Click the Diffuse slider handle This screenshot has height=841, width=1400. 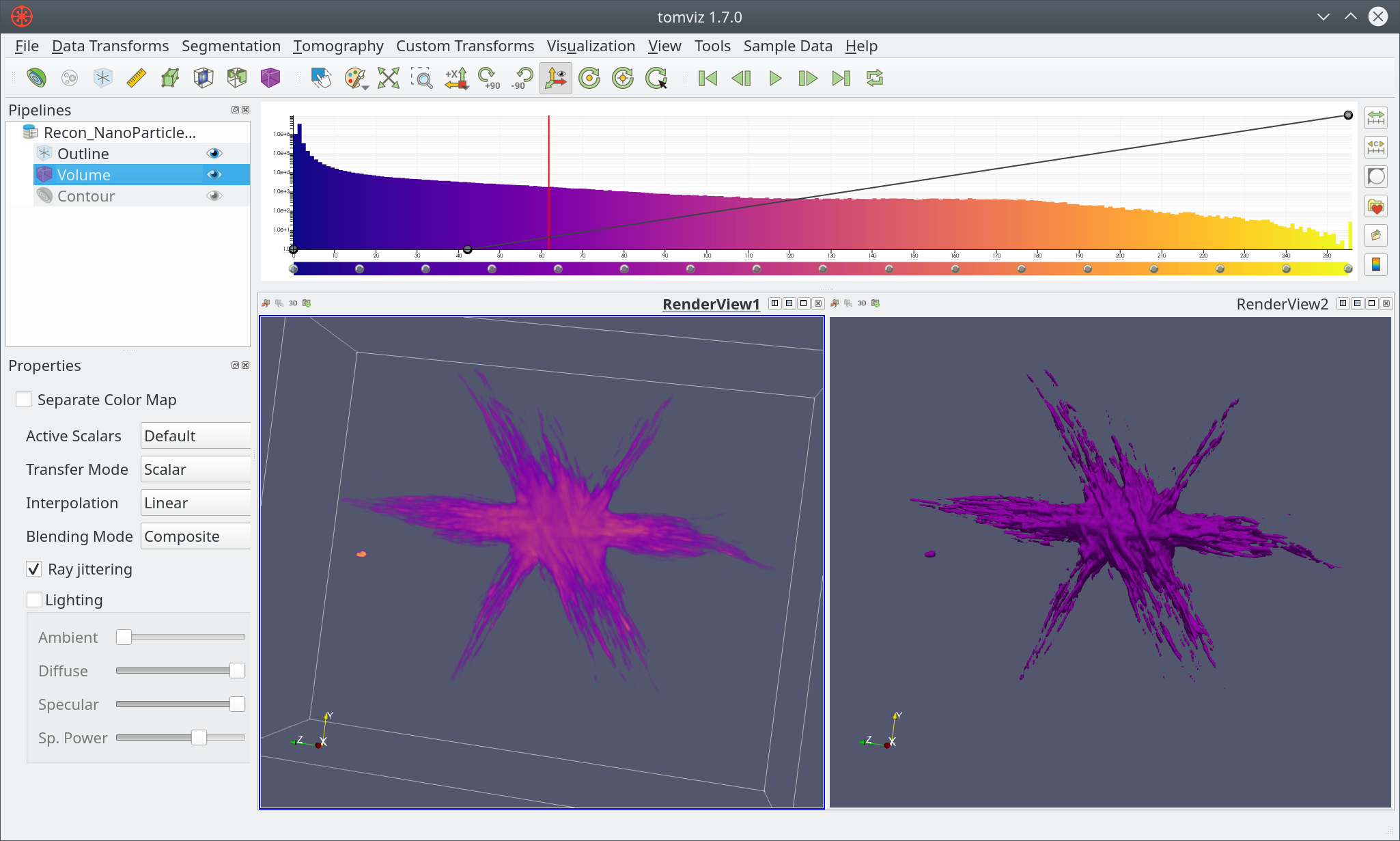237,670
